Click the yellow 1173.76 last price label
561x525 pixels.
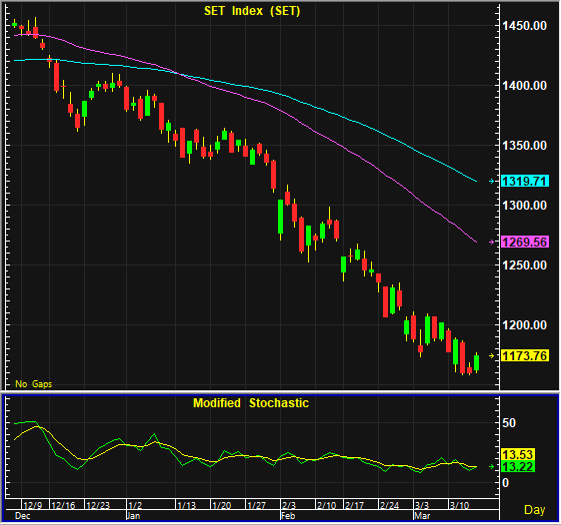pos(525,356)
